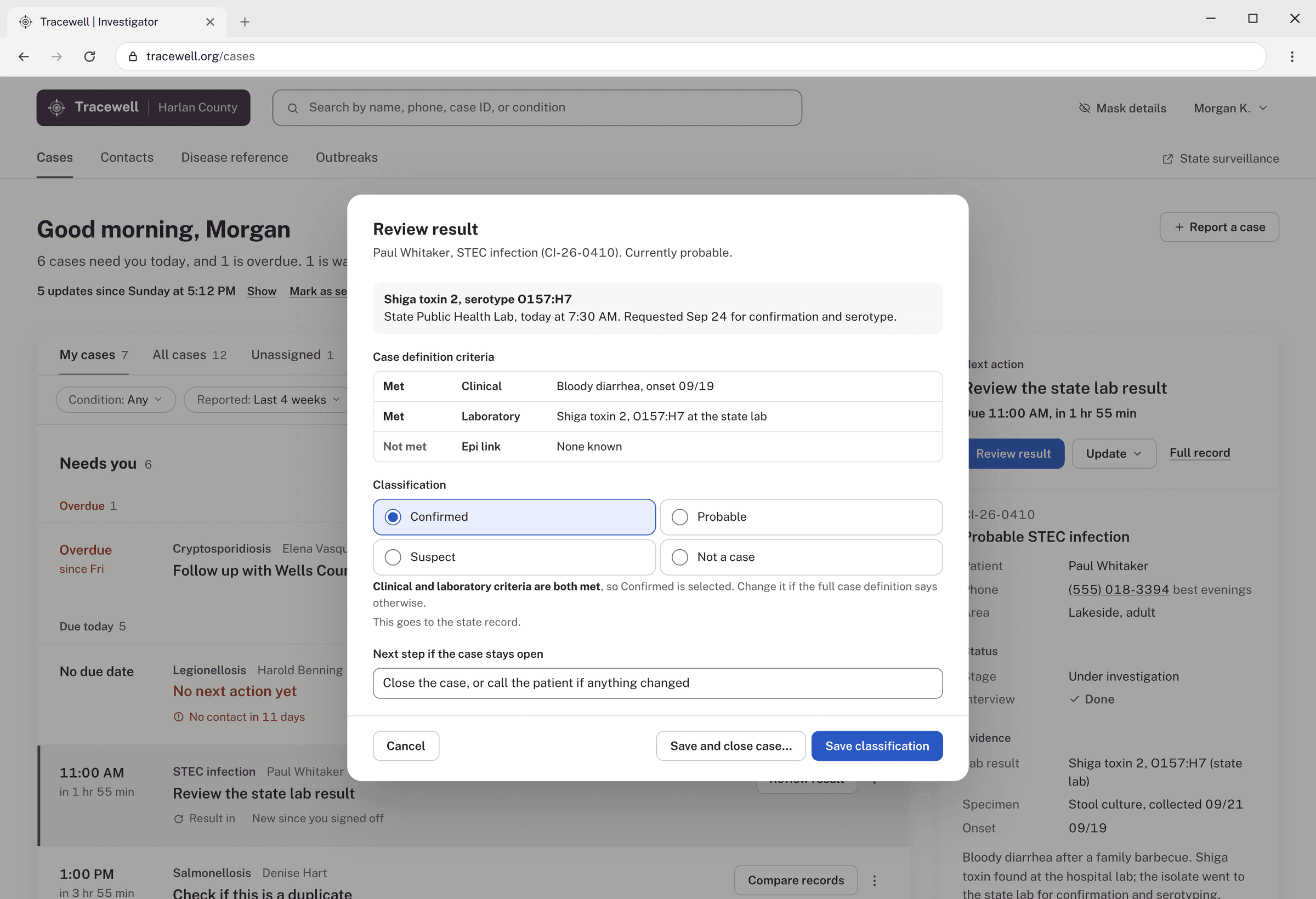
Task: Click the Harlan County label
Action: (x=197, y=107)
